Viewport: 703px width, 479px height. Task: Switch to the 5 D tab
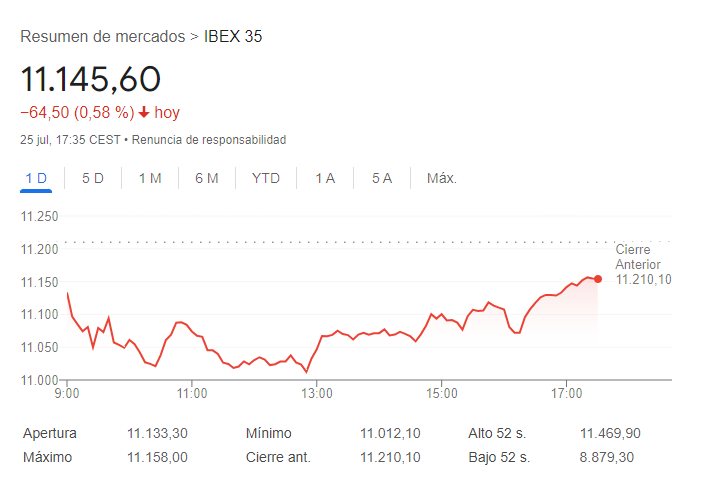pyautogui.click(x=93, y=178)
